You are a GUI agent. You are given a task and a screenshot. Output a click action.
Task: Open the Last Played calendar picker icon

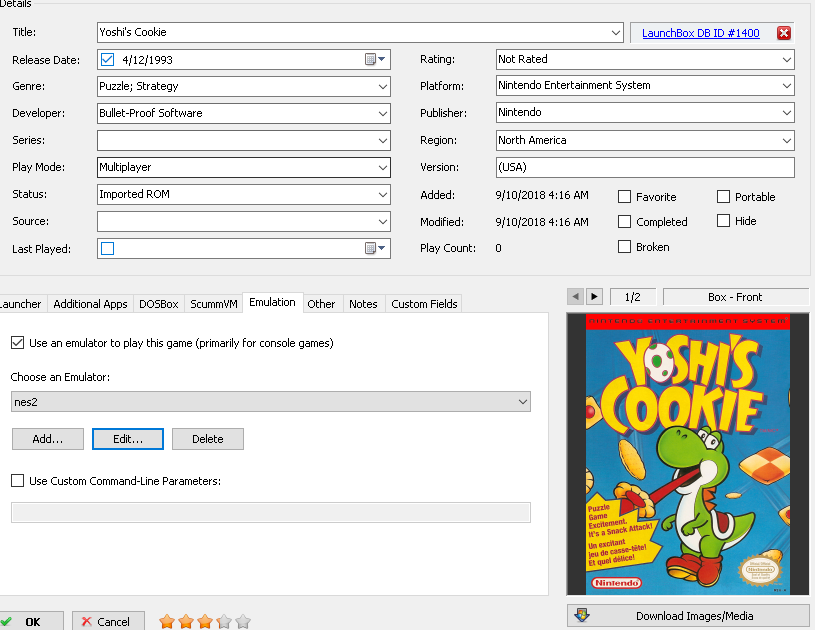coord(375,248)
